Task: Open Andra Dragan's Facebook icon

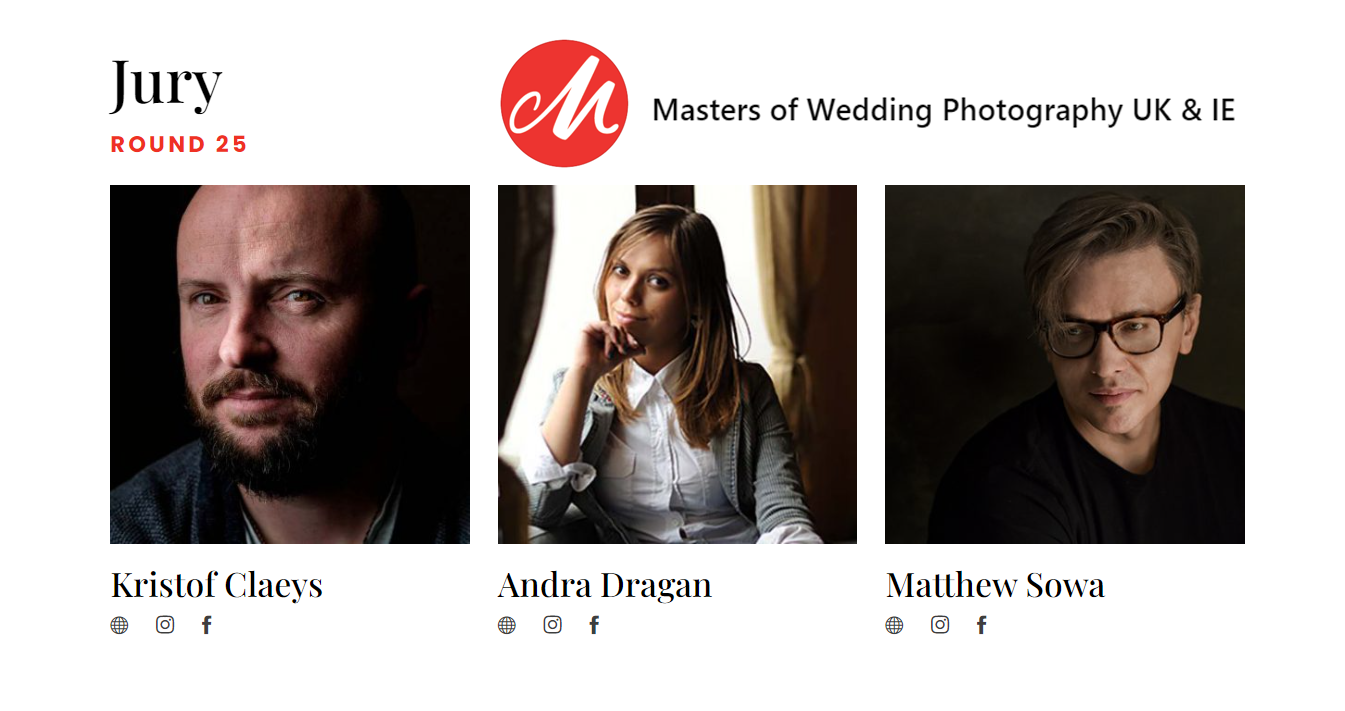Action: [x=594, y=625]
